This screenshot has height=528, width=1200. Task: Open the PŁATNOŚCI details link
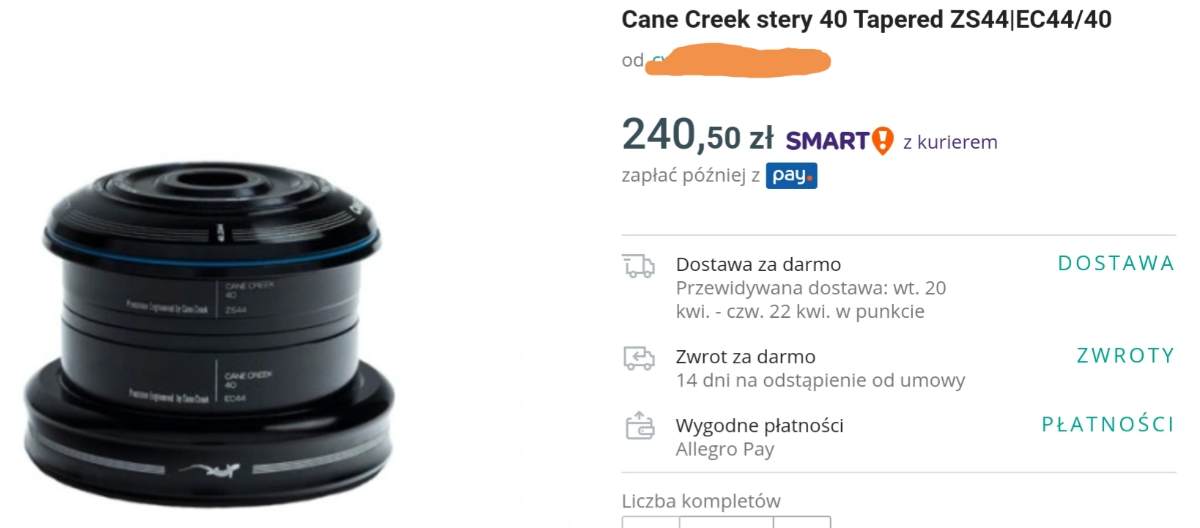tap(1108, 424)
